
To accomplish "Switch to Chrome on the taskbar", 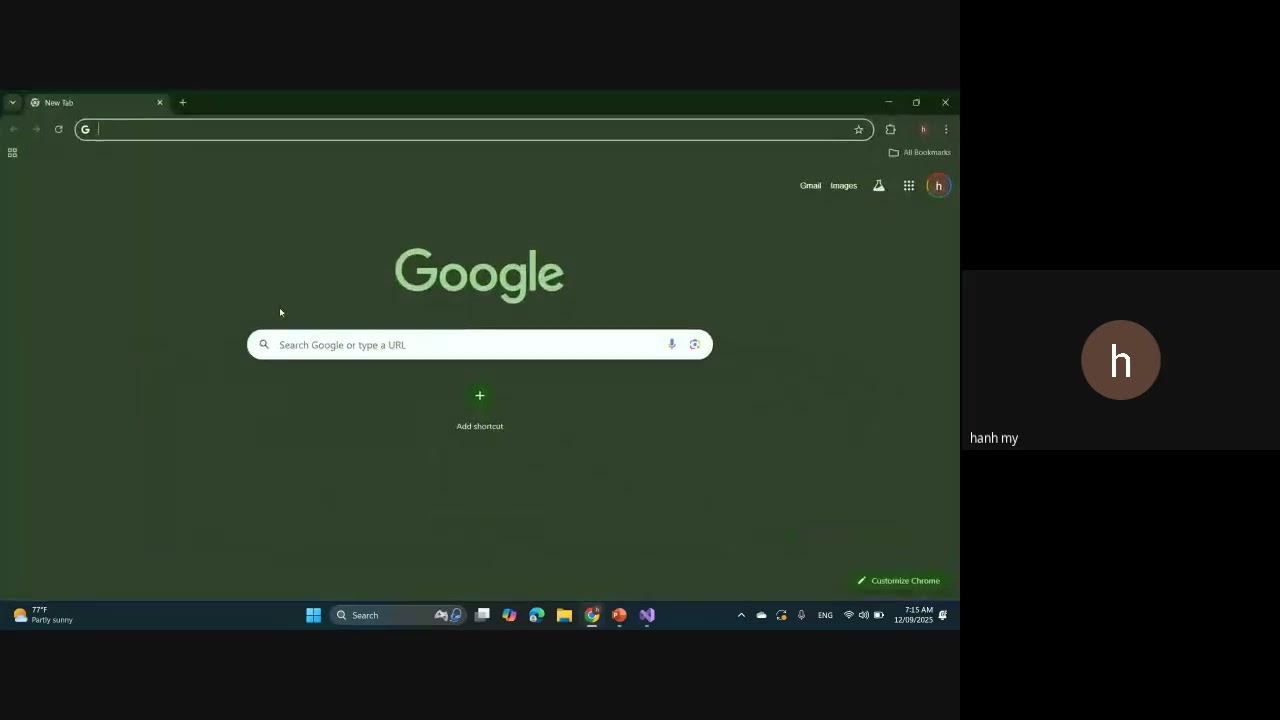I will coord(592,615).
